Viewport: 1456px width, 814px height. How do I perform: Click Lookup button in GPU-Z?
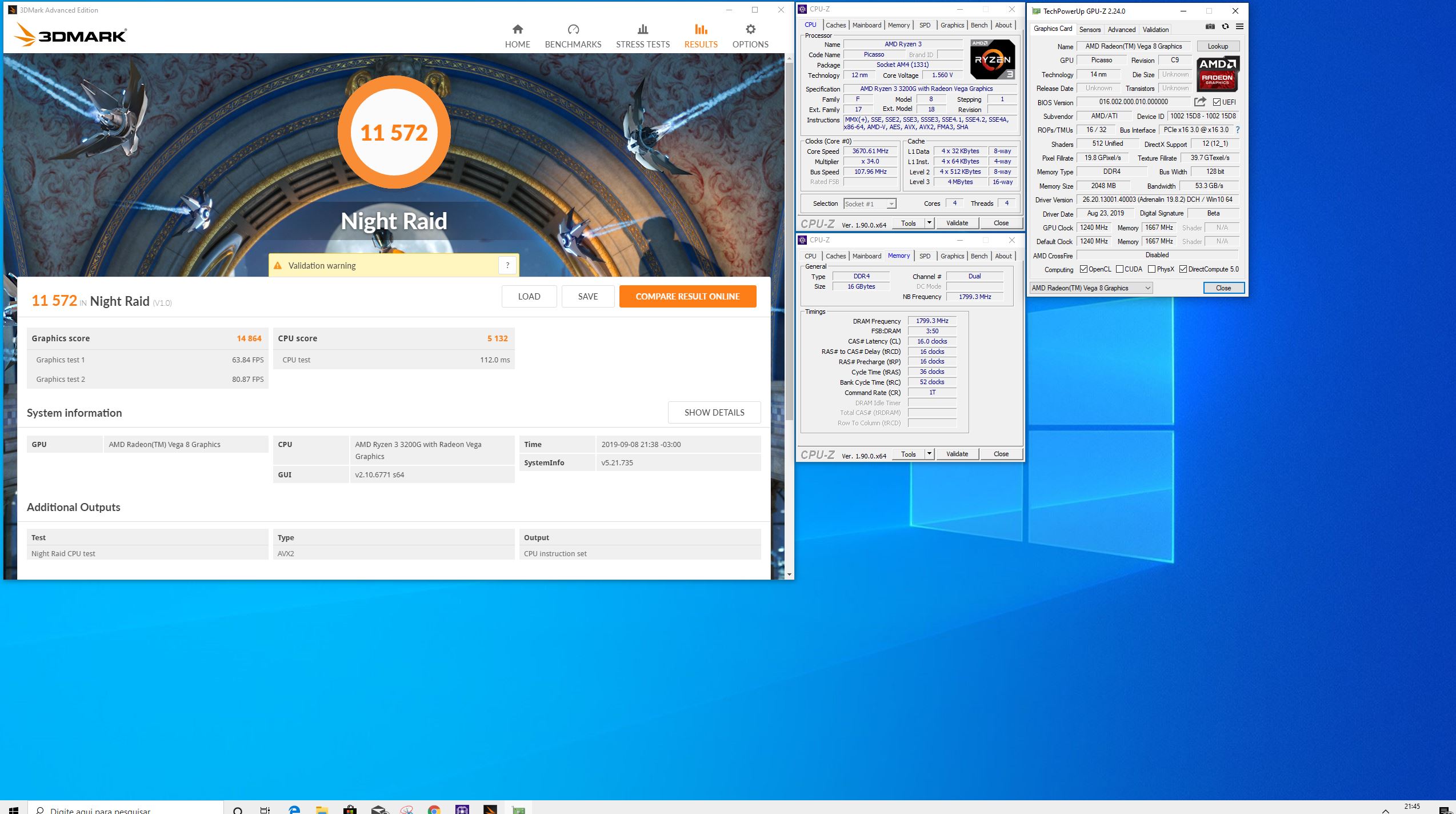pyautogui.click(x=1218, y=46)
